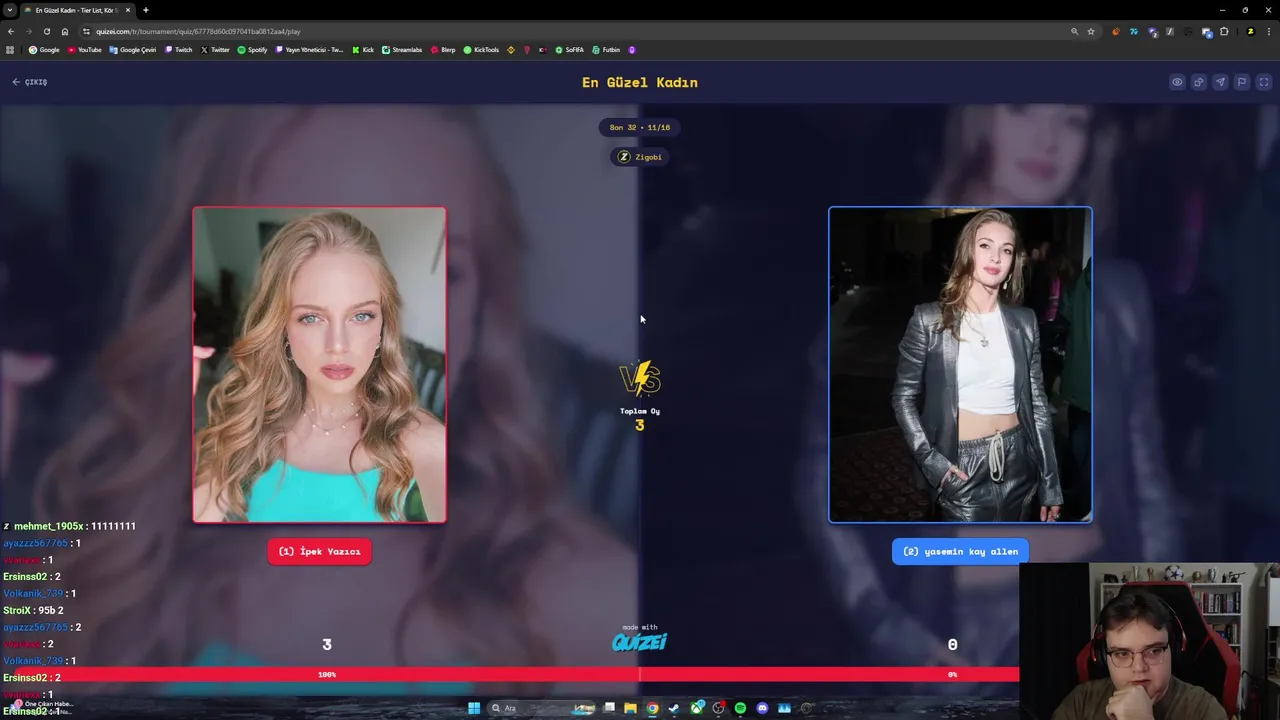
Task: Click chat message from StroiX
Action: (x=33, y=610)
